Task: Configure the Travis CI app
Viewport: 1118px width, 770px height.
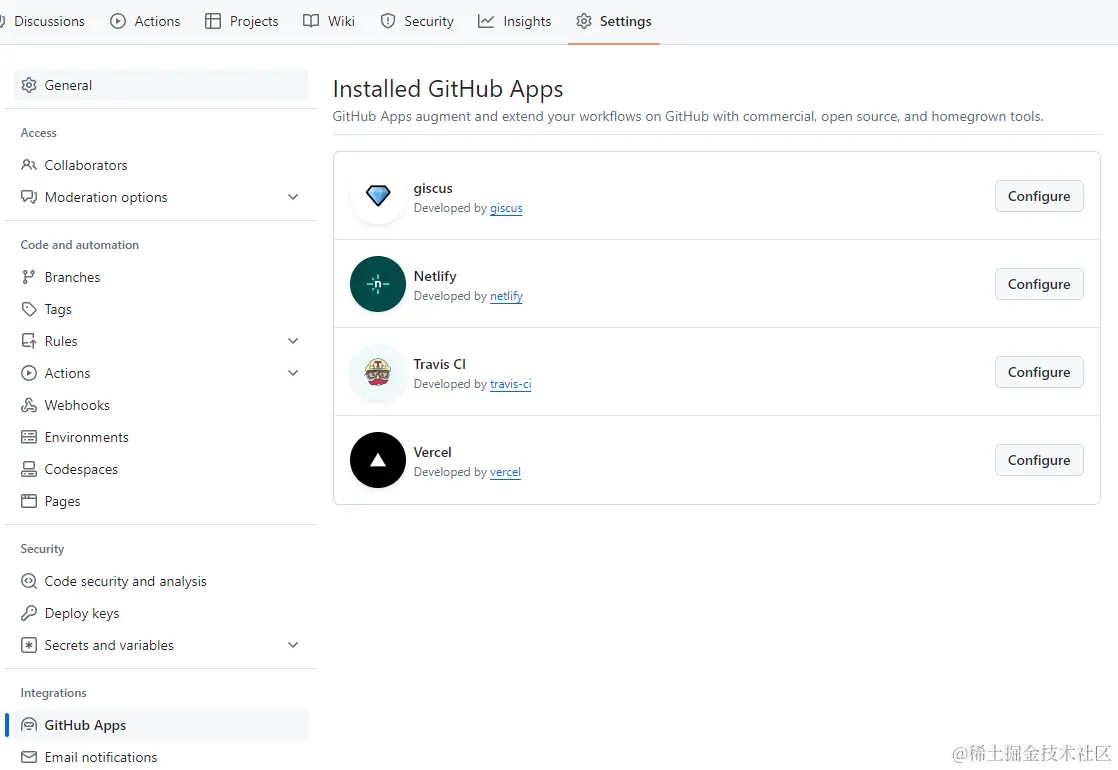Action: click(x=1039, y=372)
